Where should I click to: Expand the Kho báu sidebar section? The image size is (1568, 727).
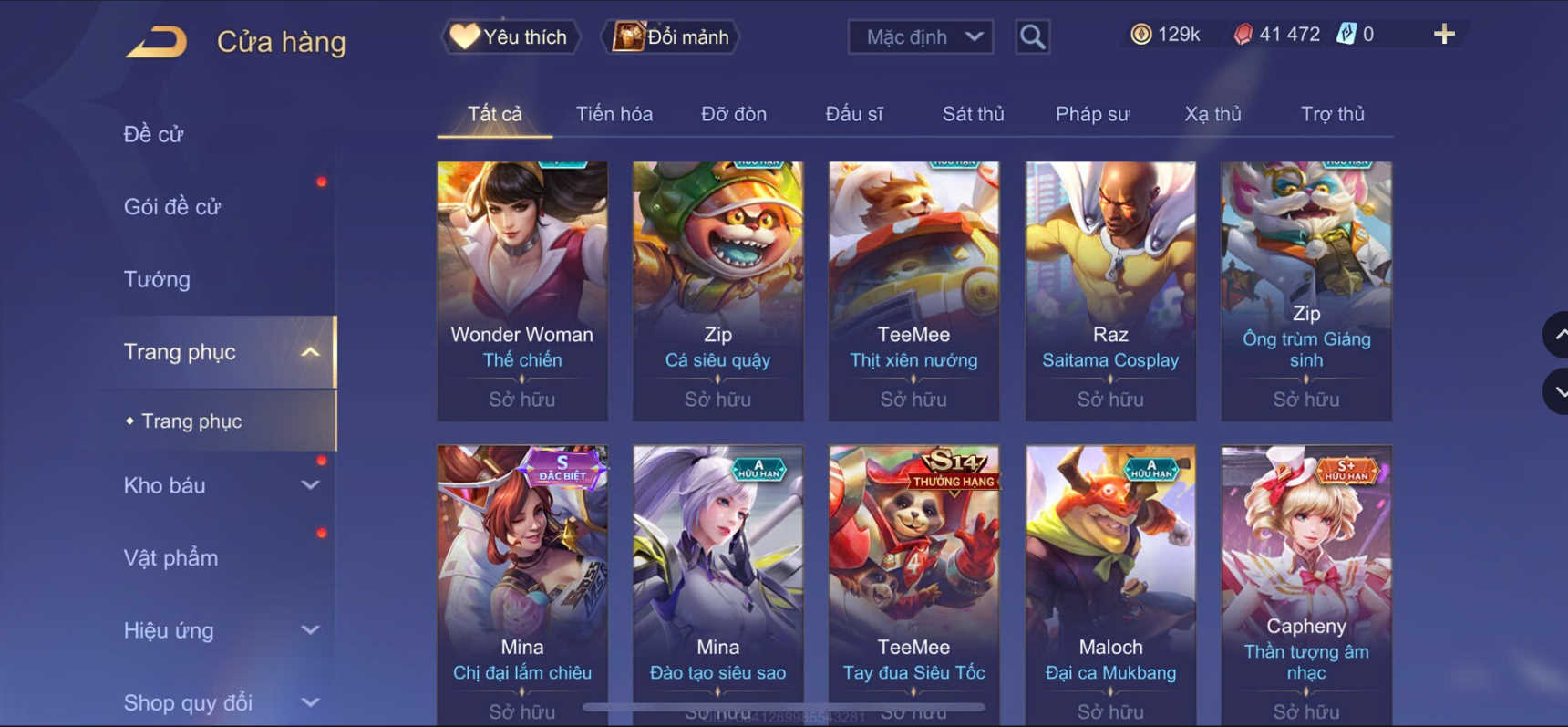[310, 485]
